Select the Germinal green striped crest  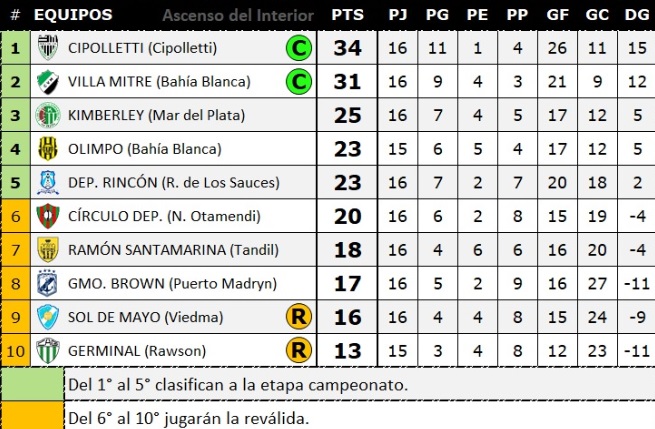click(48, 350)
